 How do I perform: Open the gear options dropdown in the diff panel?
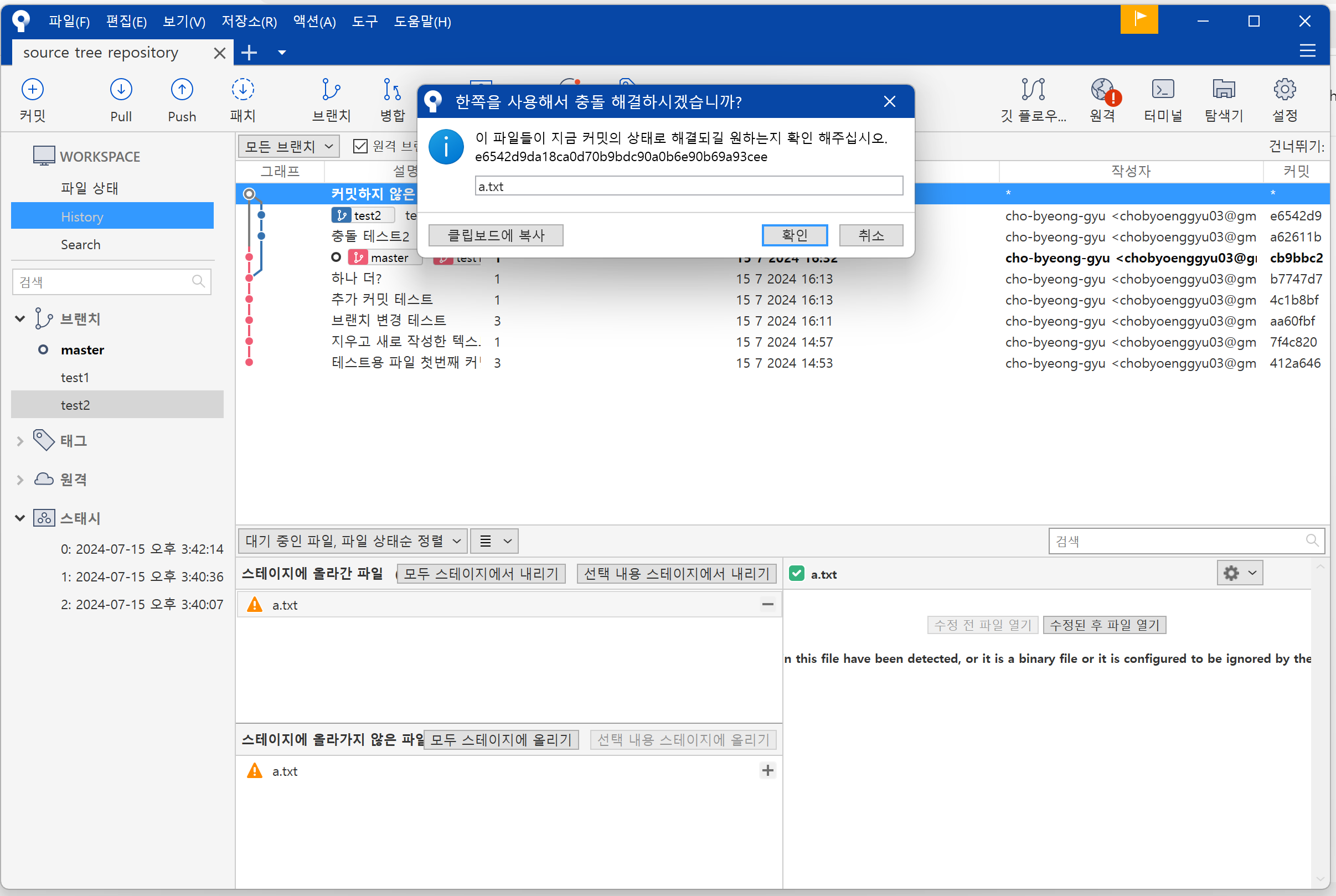[1240, 573]
